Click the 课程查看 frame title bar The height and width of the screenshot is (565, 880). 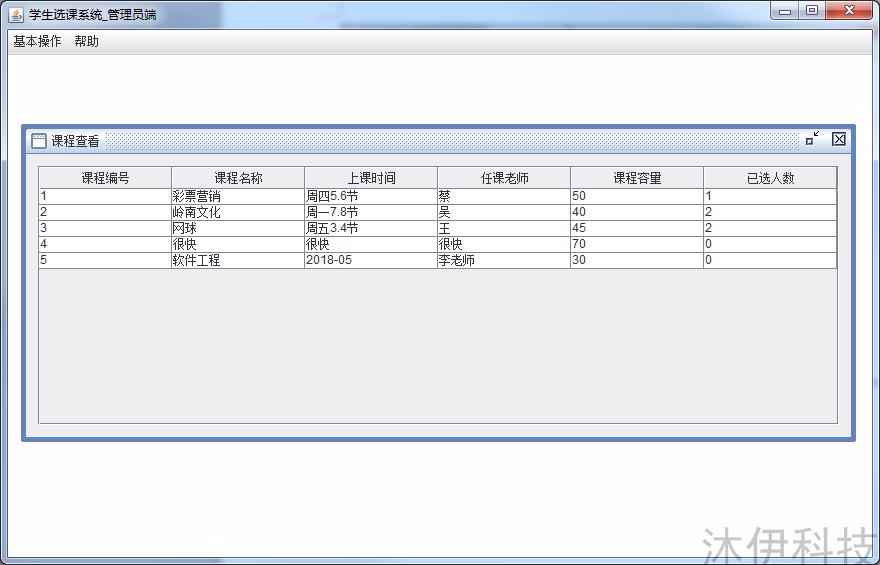[438, 141]
